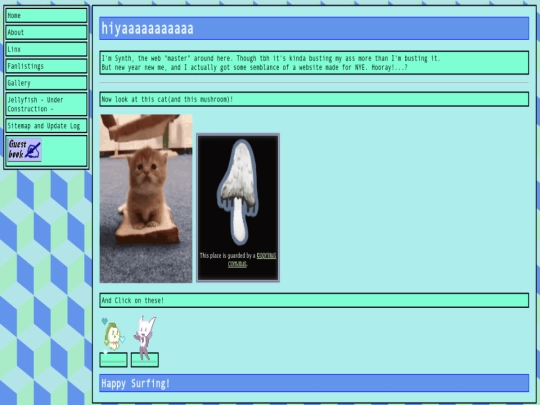Click the 'I'm Synth' intro paragraph
This screenshot has width=540, height=405.
314,63
